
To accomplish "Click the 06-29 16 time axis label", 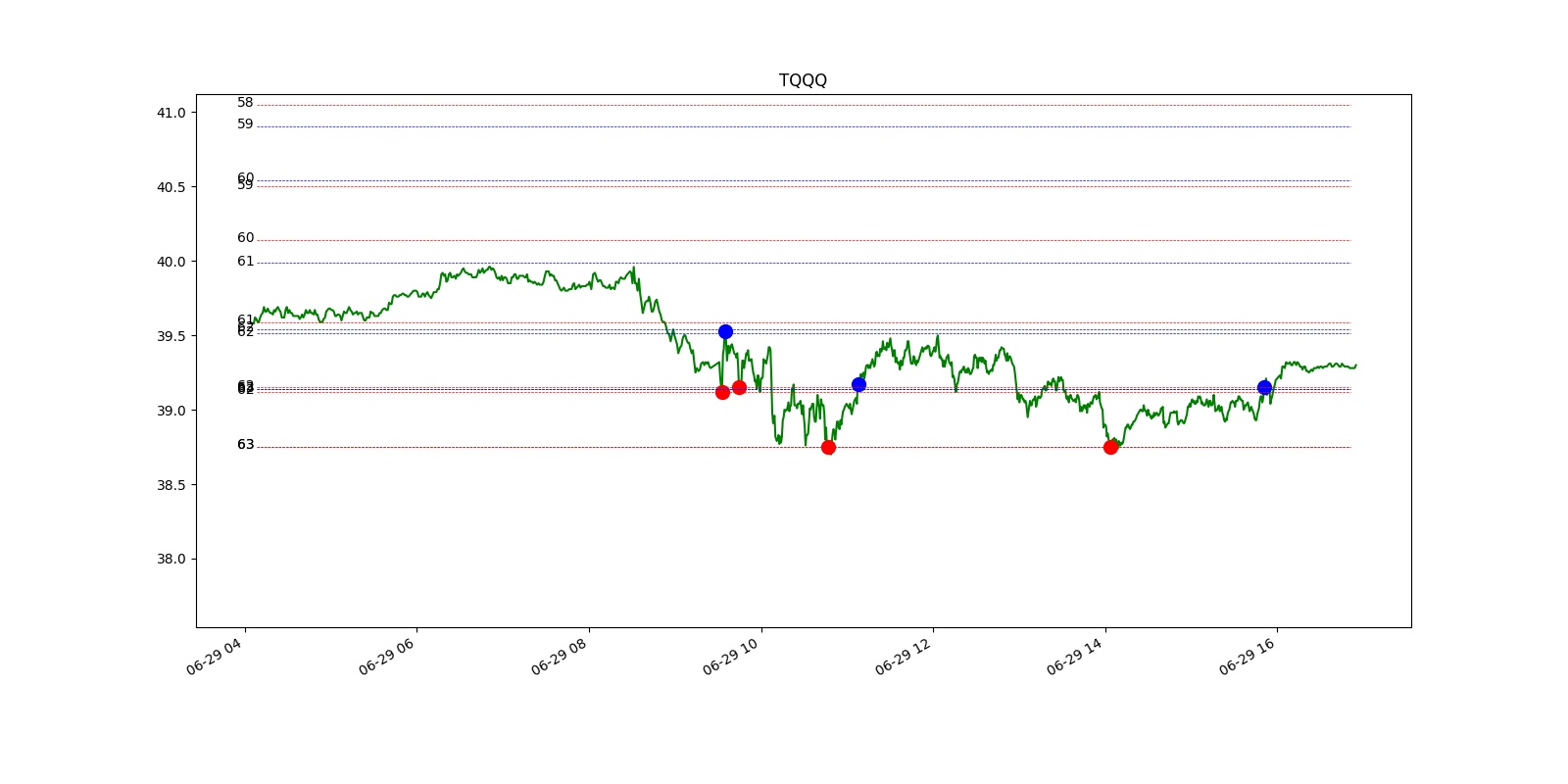I will (x=1249, y=655).
